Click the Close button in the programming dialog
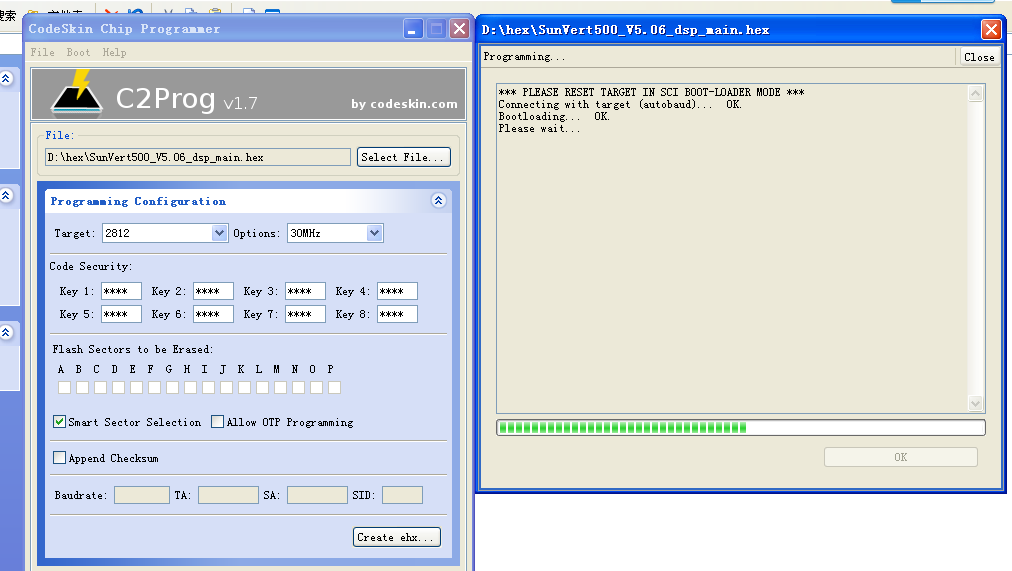Viewport: 1012px width, 571px height. point(979,57)
